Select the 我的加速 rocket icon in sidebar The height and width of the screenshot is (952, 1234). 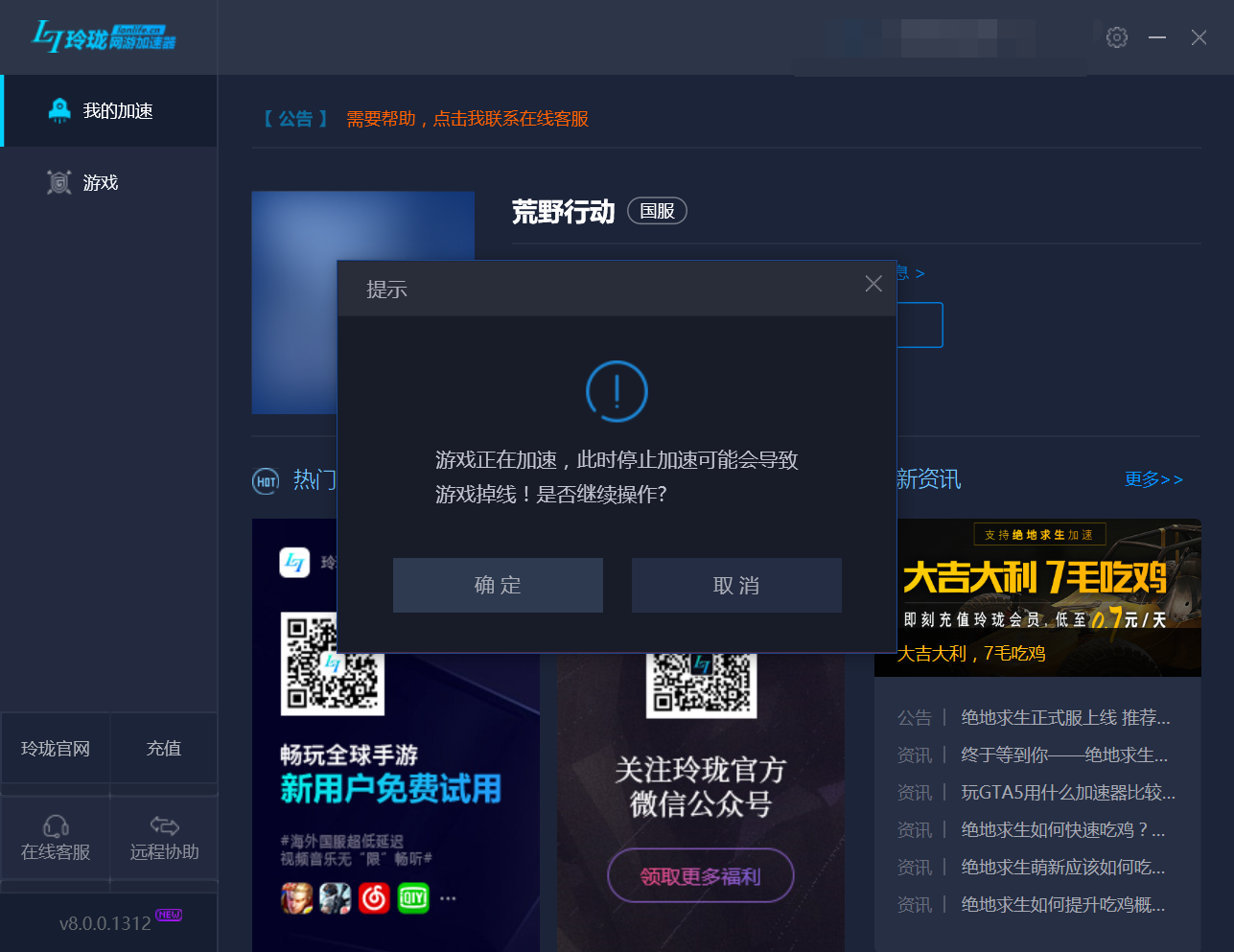click(x=59, y=109)
